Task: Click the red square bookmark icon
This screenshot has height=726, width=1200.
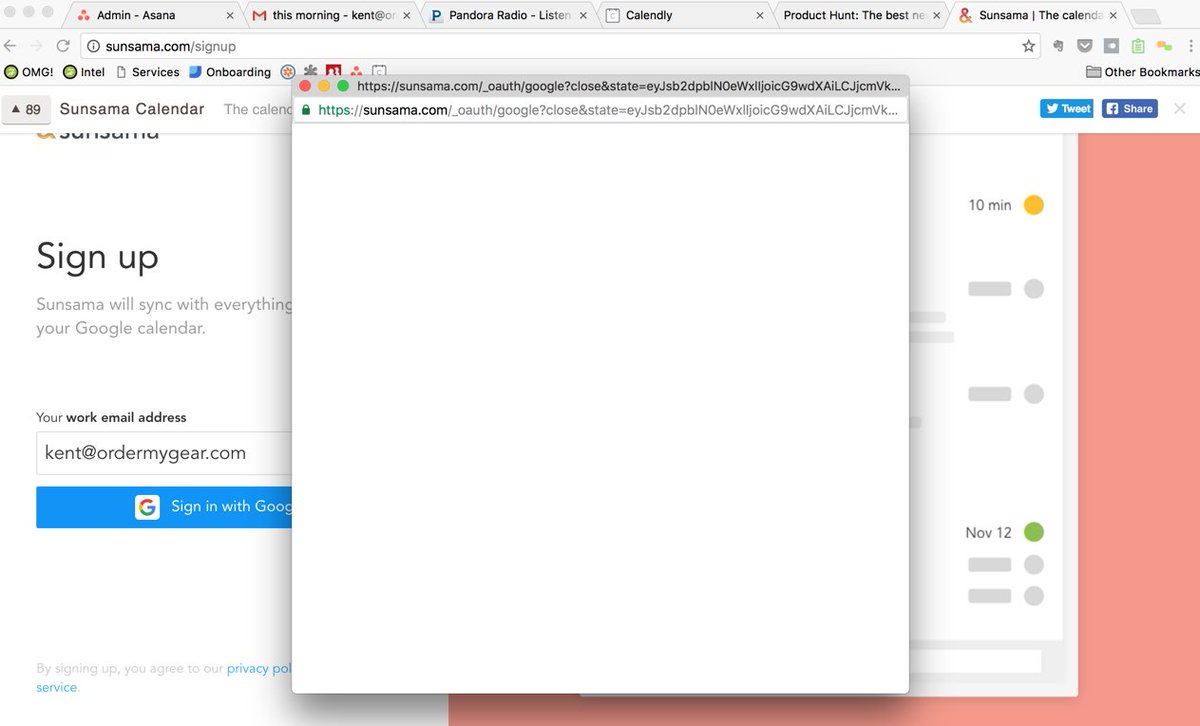Action: pos(333,72)
